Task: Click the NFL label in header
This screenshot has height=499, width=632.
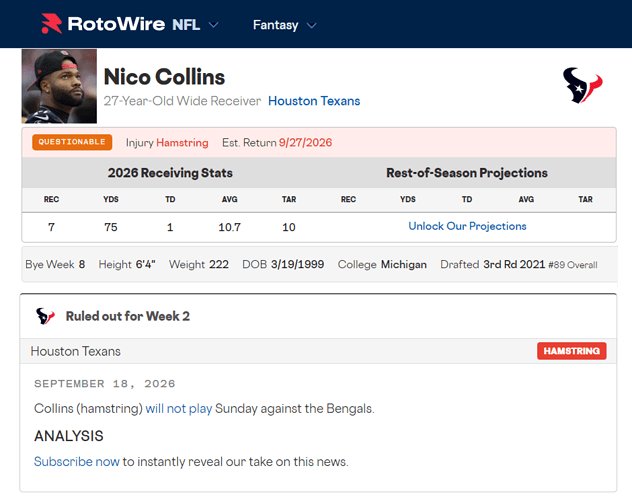Action: coord(186,25)
